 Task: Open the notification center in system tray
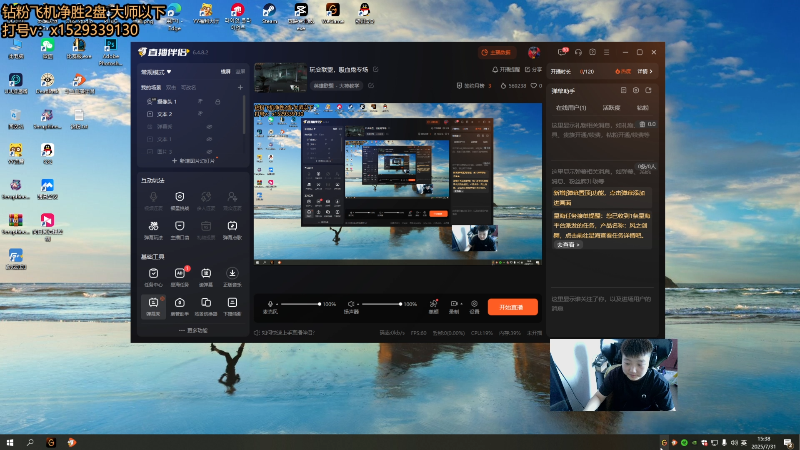coord(789,442)
